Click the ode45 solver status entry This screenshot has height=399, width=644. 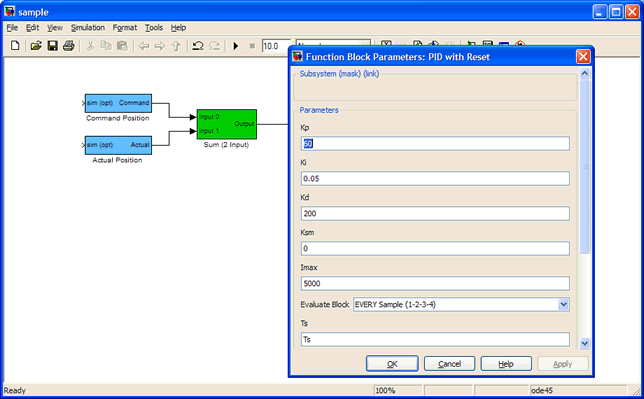(x=578, y=390)
